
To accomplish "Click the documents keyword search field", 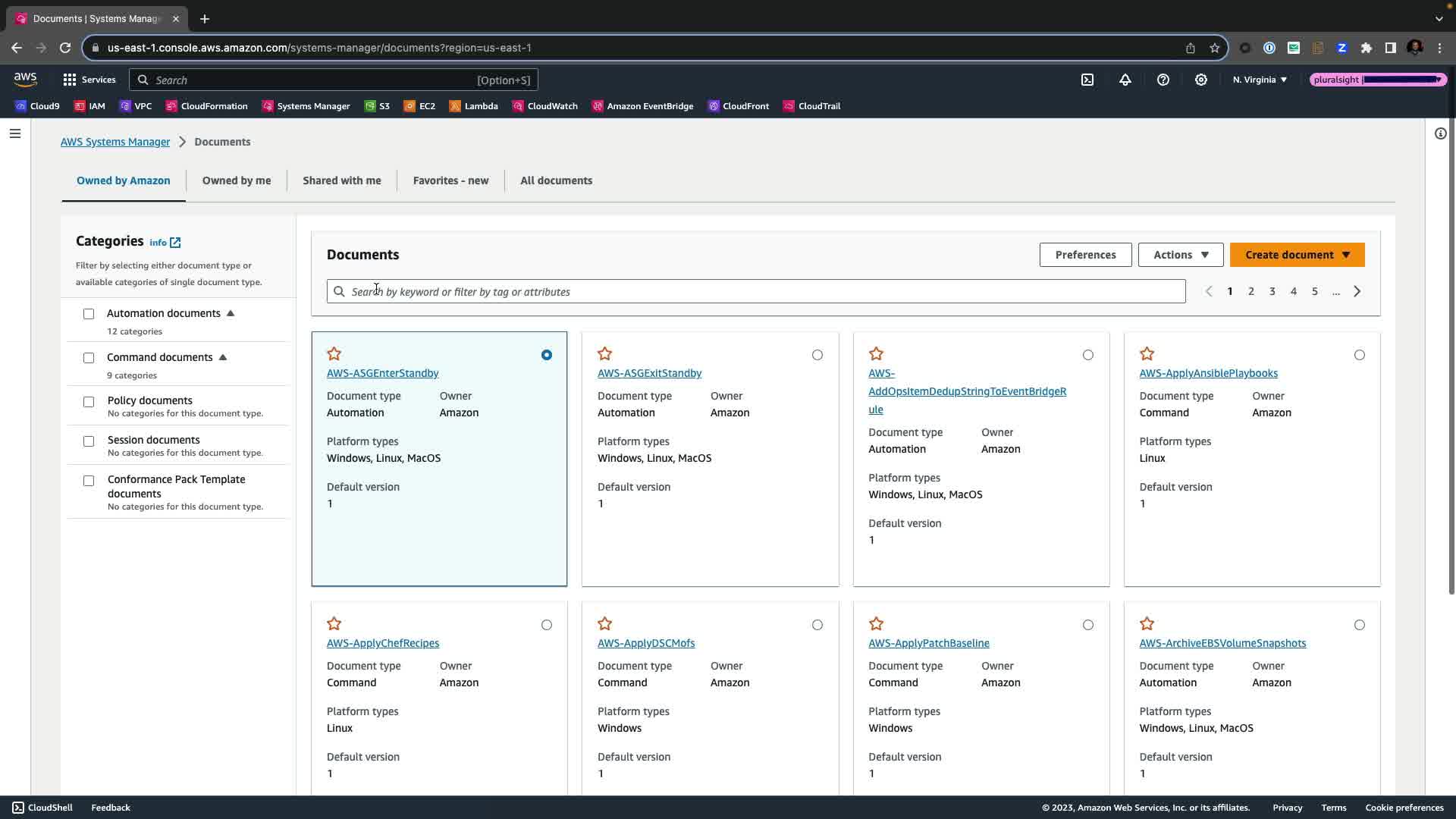I will 758,292.
